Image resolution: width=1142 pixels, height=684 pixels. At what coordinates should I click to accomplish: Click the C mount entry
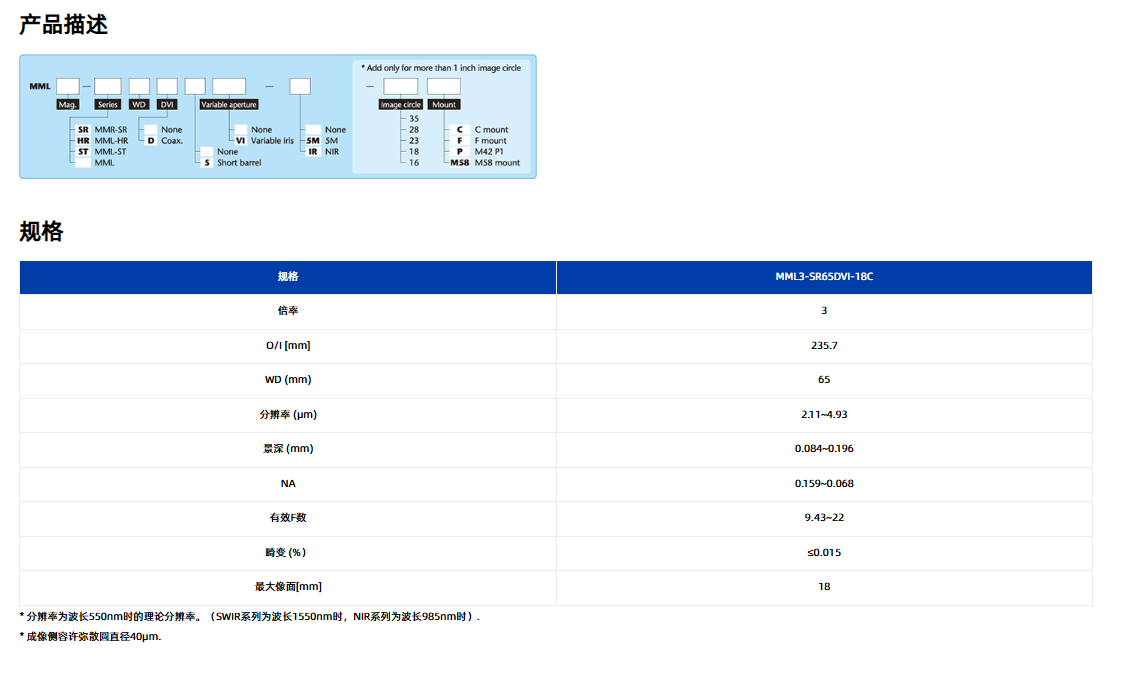[481, 130]
